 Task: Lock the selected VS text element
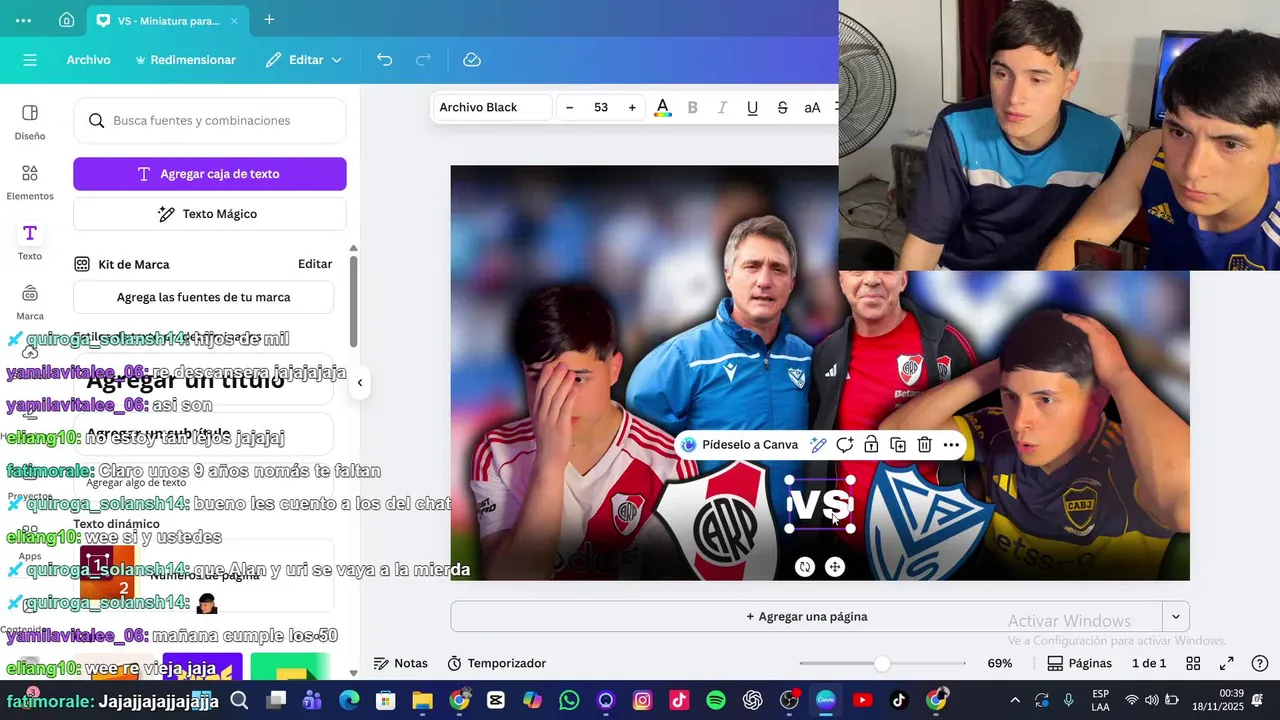point(871,445)
